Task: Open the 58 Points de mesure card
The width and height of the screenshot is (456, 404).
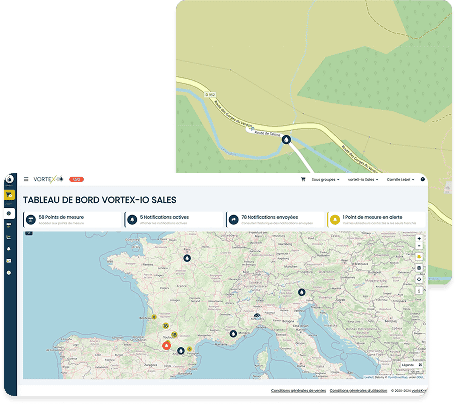Action: click(x=72, y=220)
